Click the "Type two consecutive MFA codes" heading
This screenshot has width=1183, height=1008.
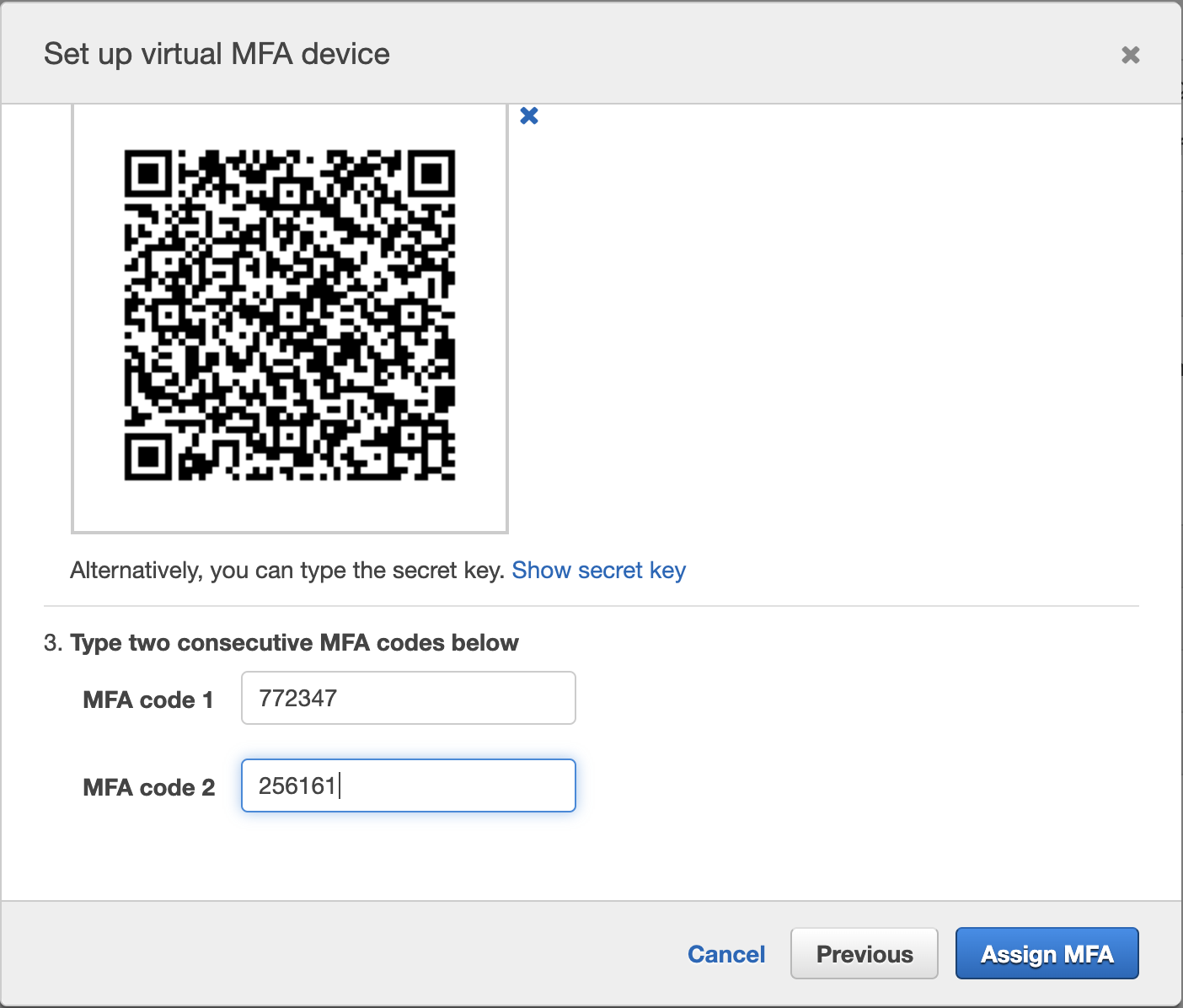pyautogui.click(x=294, y=643)
